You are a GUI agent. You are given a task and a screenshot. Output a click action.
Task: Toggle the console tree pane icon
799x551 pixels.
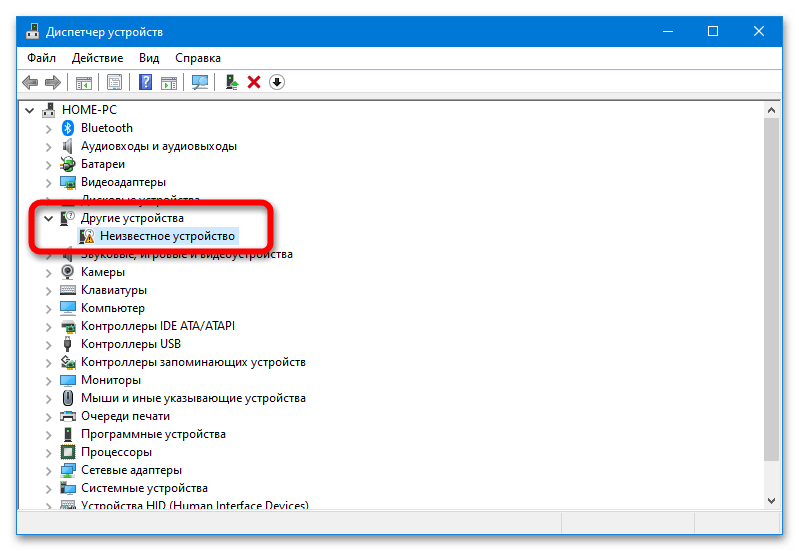click(84, 82)
